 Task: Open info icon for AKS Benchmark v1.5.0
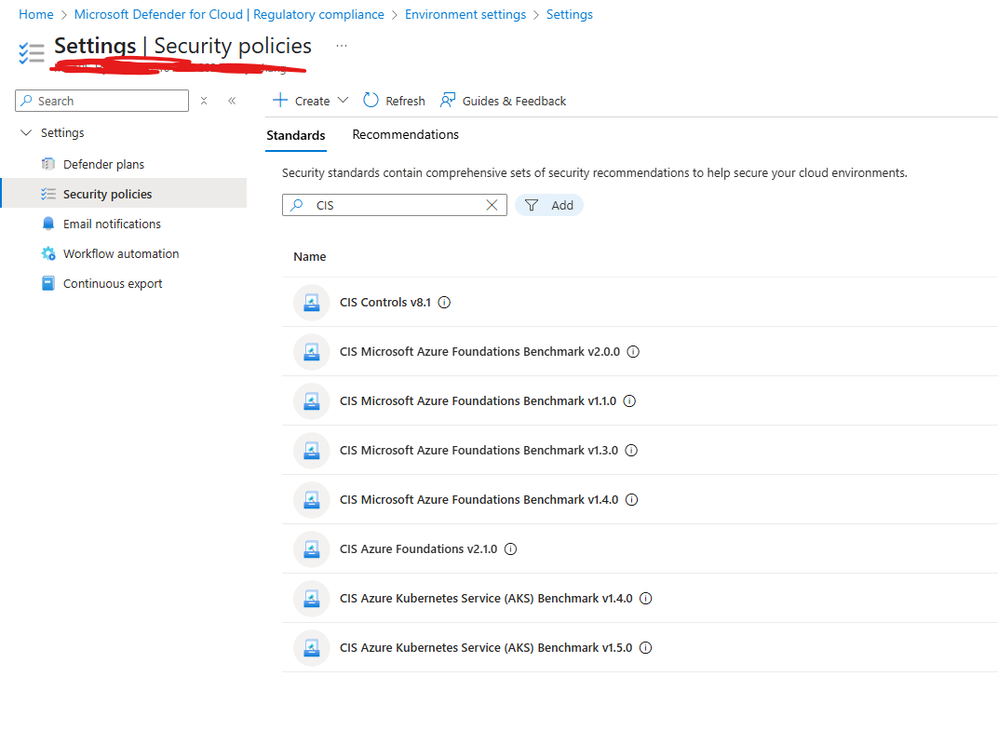click(645, 647)
